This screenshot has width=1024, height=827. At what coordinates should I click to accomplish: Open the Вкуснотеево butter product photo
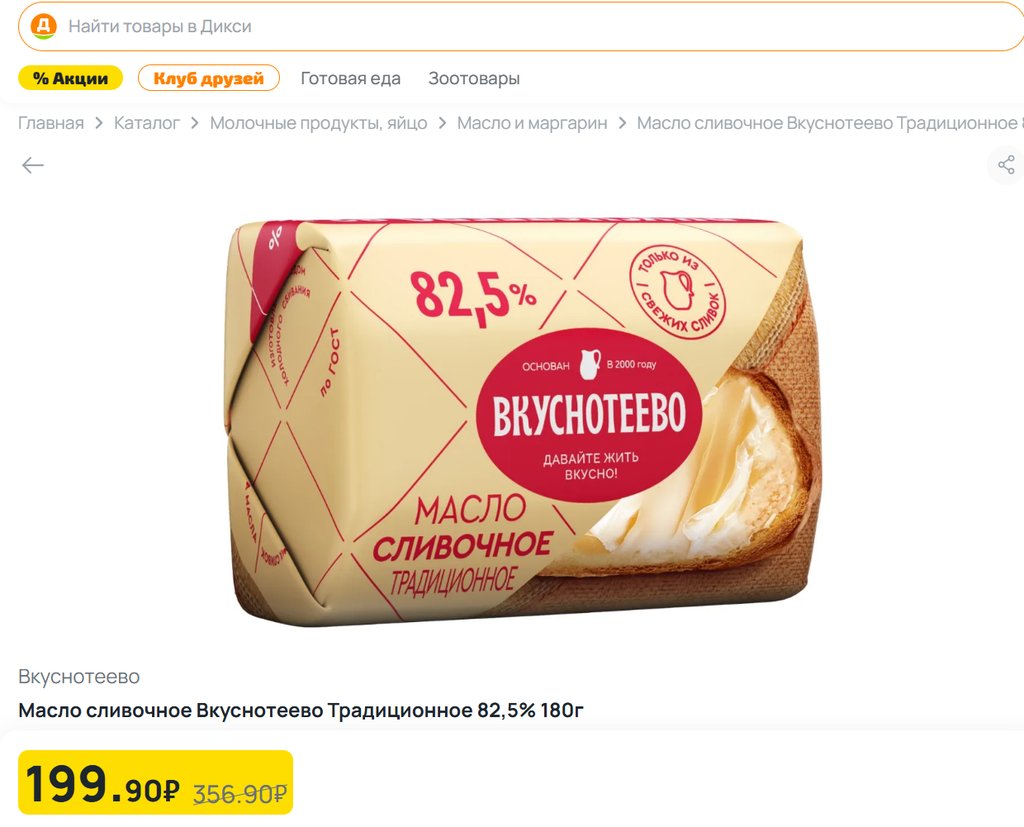click(x=520, y=420)
